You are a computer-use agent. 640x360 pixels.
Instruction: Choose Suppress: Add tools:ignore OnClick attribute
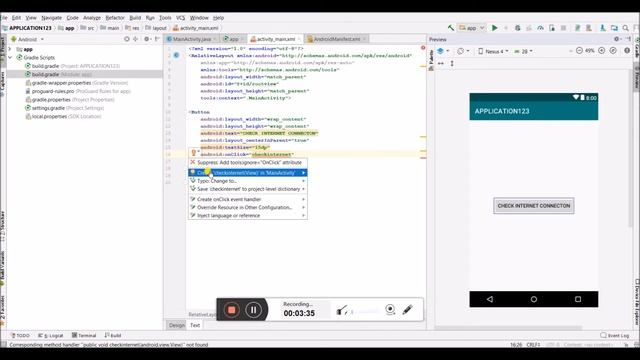click(248, 162)
